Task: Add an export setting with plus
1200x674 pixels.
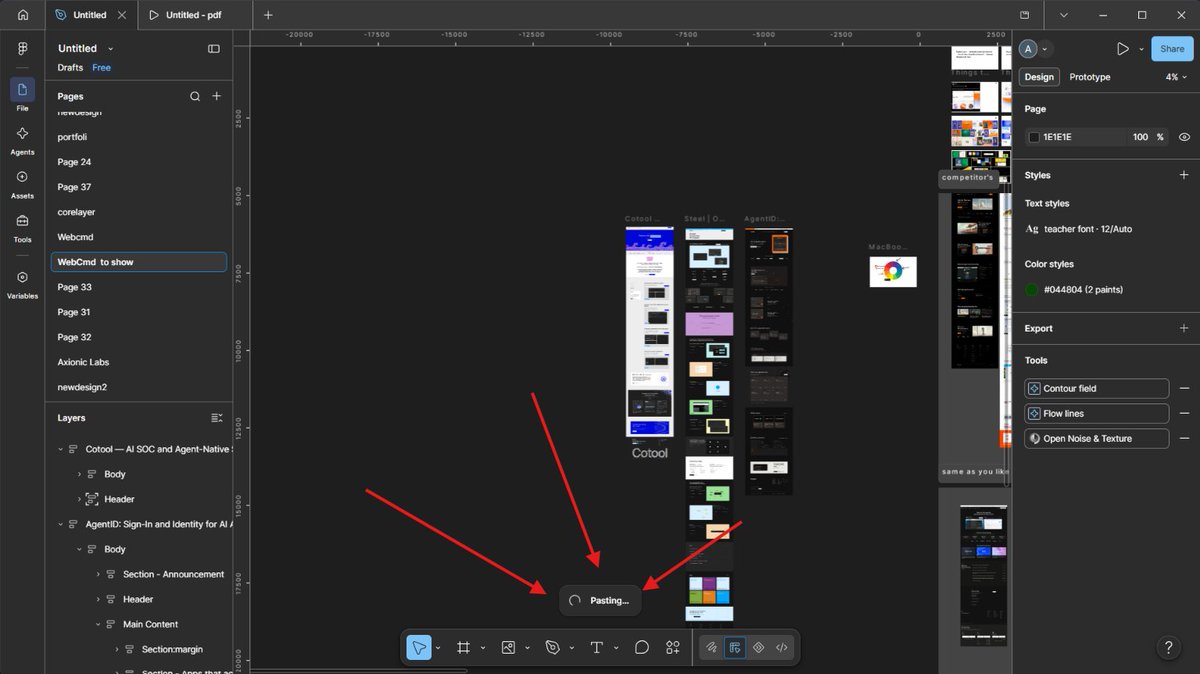Action: click(1184, 328)
